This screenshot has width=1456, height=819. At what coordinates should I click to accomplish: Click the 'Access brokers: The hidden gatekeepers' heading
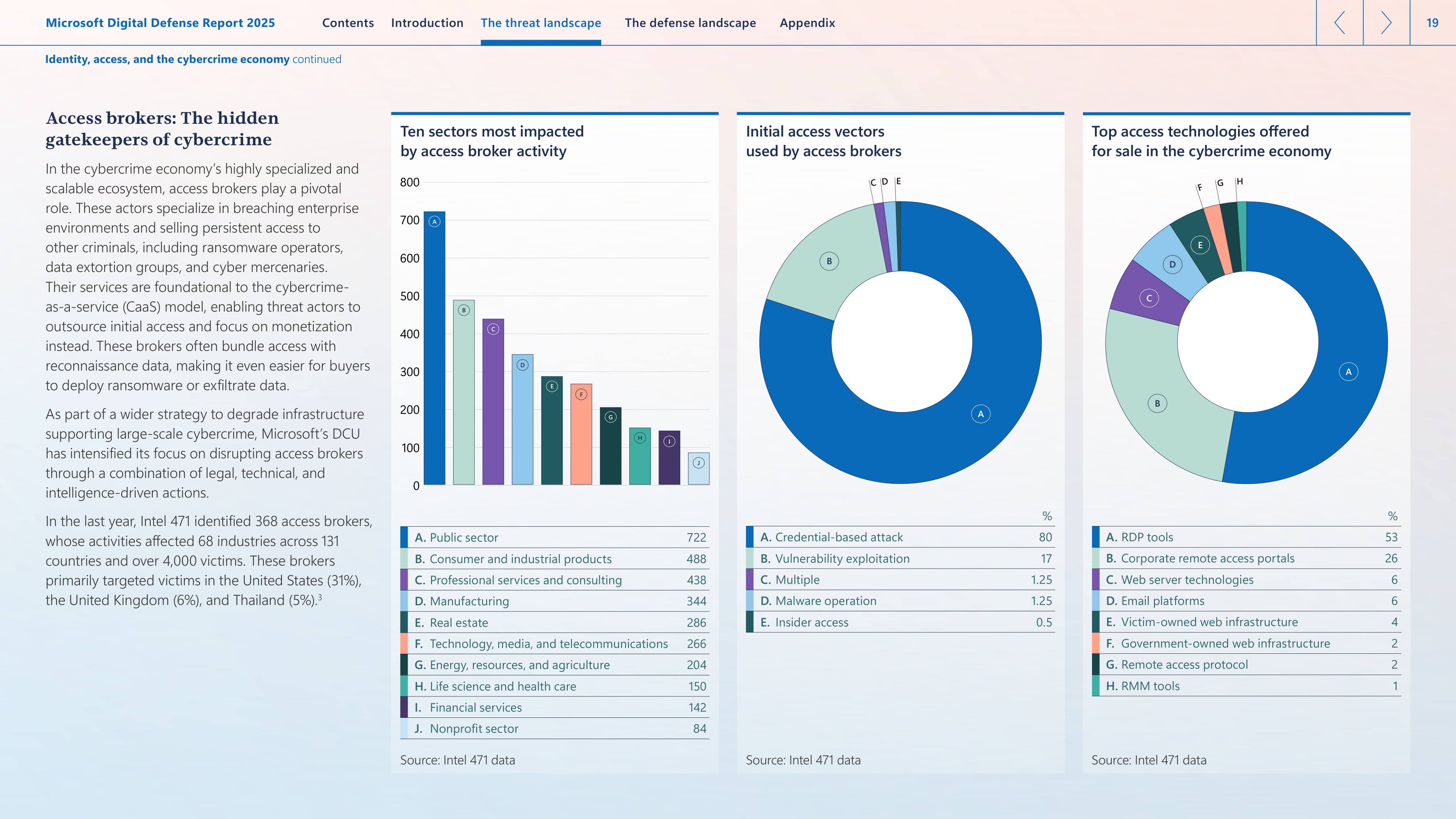tap(162, 128)
